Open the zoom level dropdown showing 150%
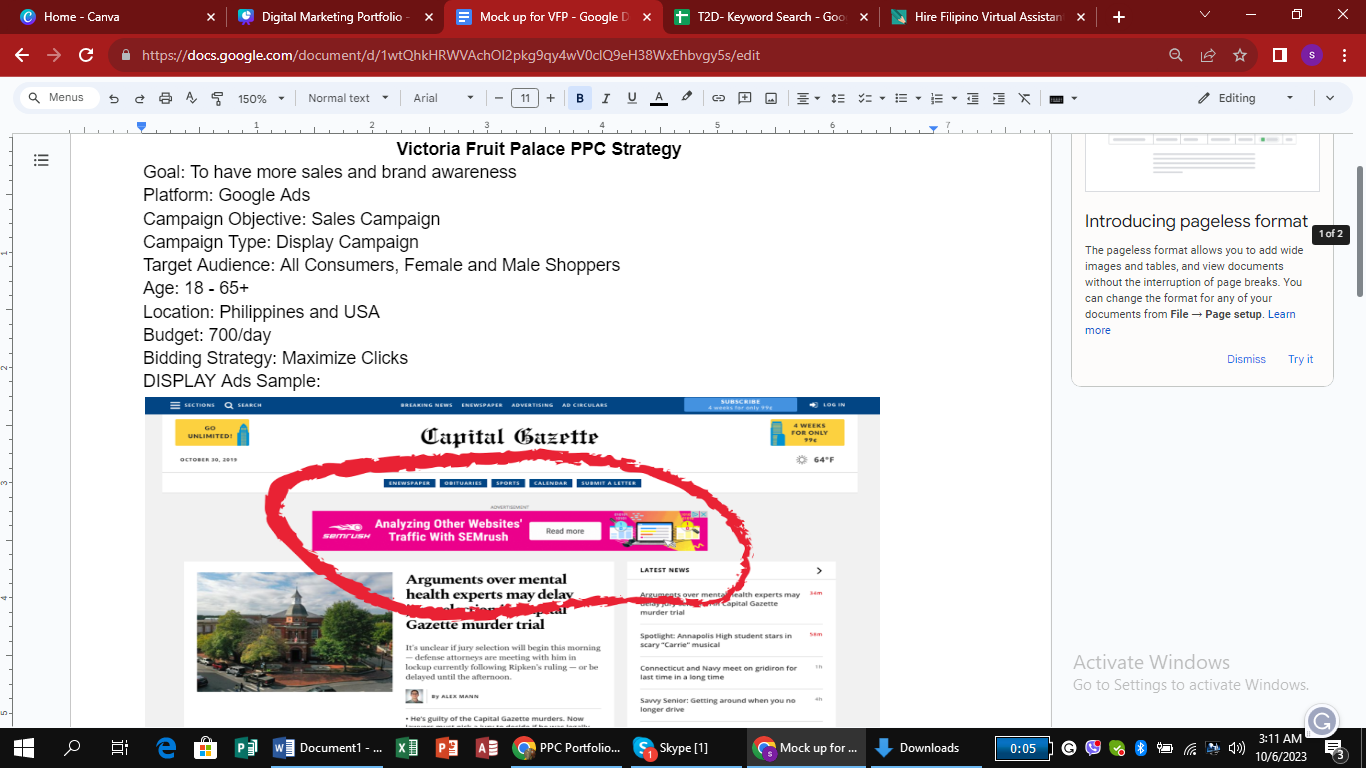This screenshot has width=1366, height=768. pos(261,98)
